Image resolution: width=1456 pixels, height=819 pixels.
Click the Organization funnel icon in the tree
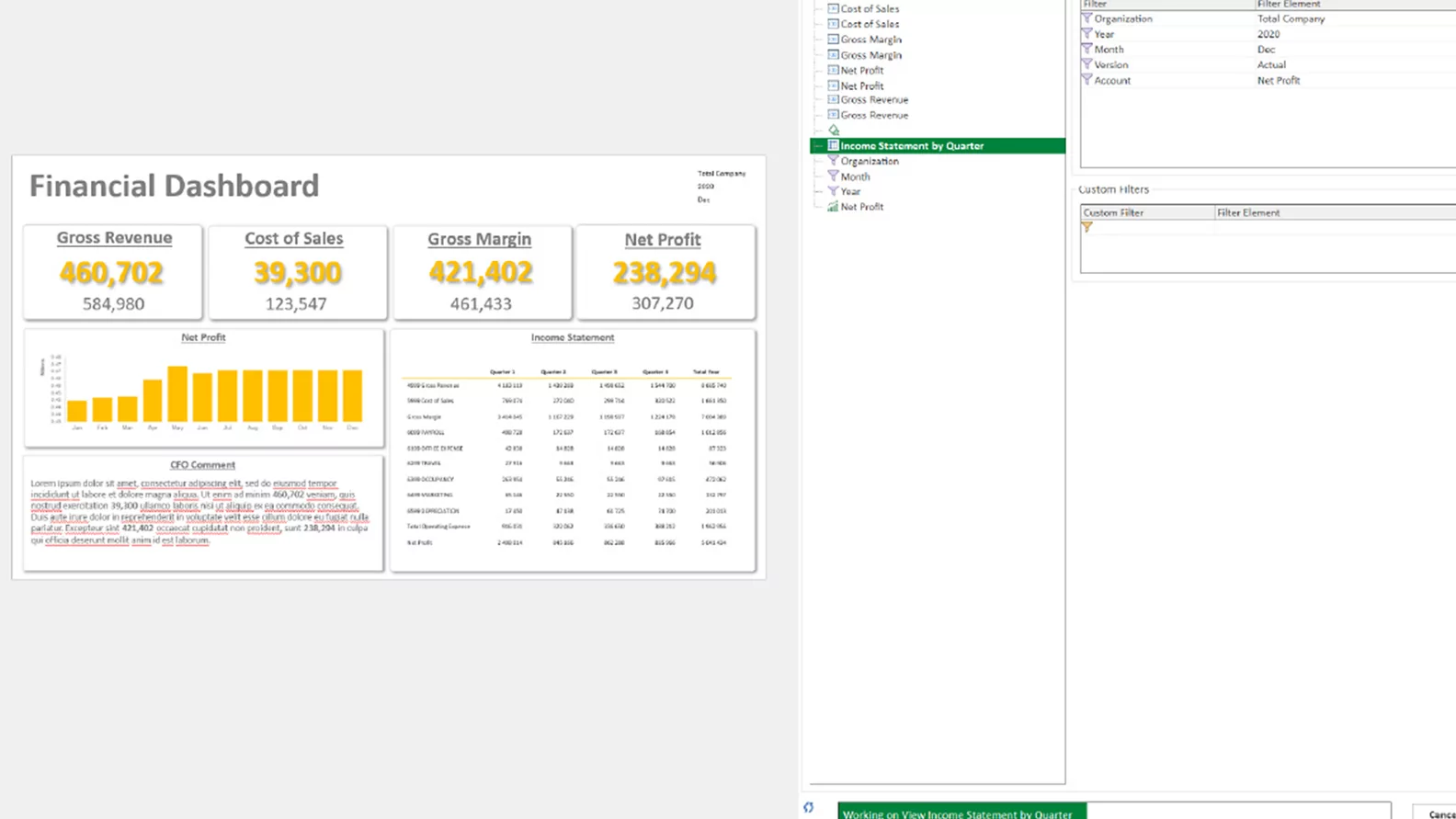click(x=833, y=161)
